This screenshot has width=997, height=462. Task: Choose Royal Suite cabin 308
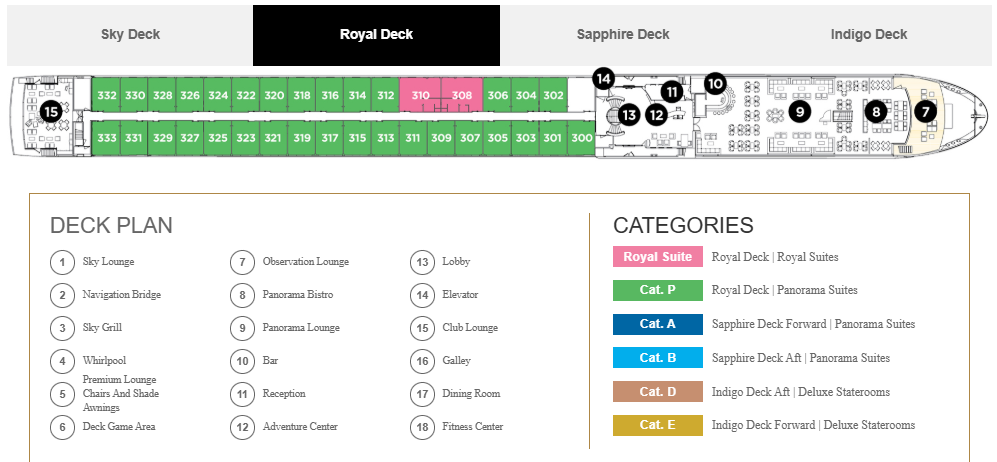pyautogui.click(x=462, y=95)
